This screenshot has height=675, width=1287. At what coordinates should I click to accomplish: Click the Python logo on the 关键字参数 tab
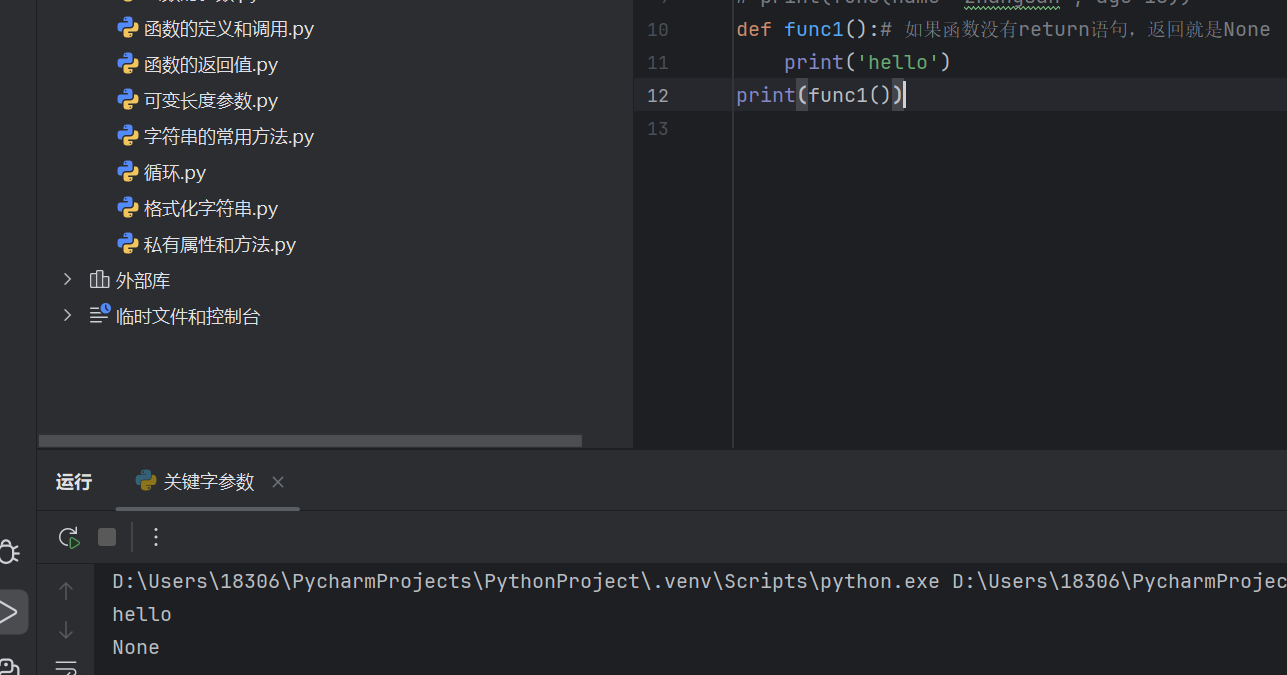click(x=144, y=481)
